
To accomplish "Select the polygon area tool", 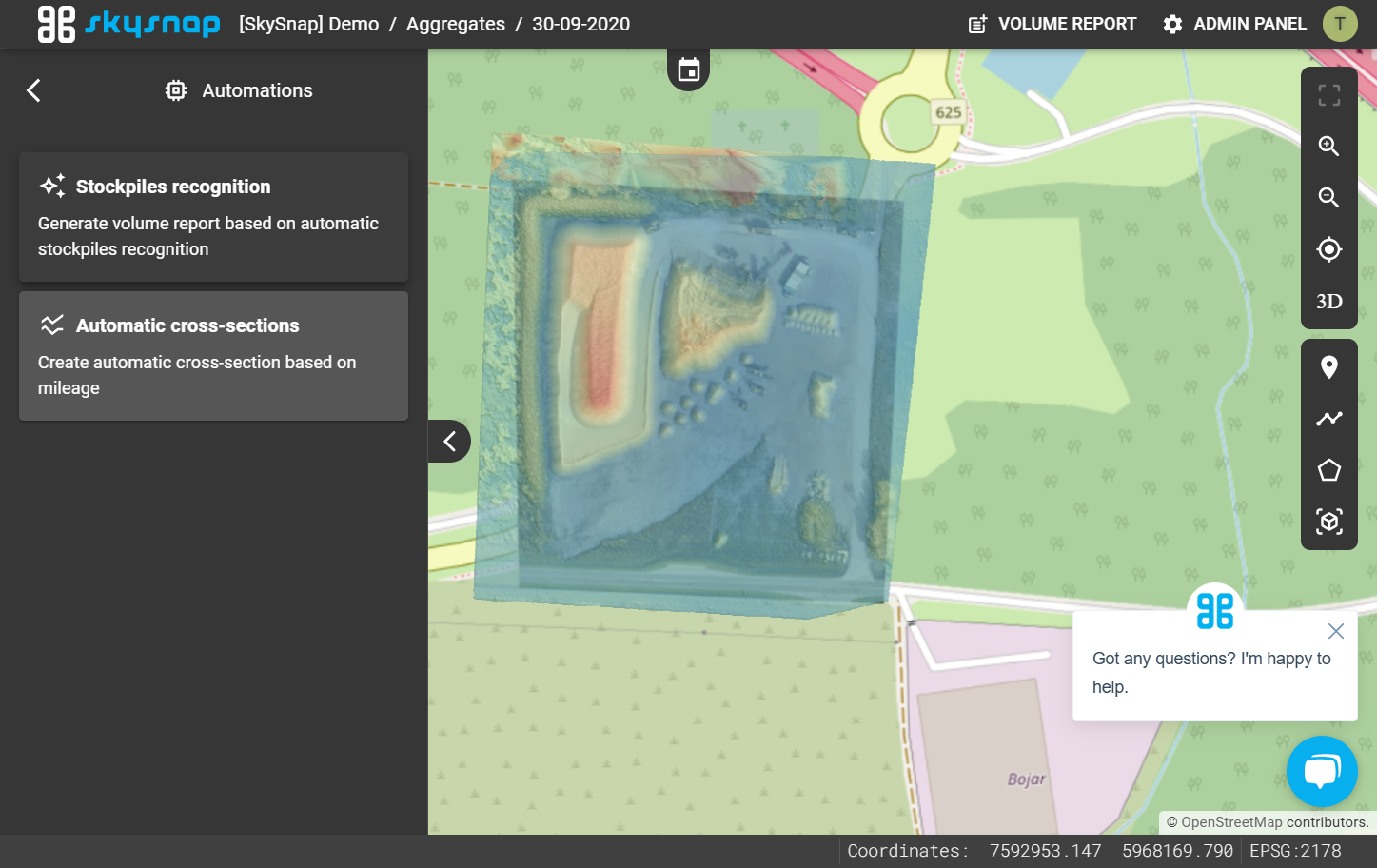I will 1329,469.
